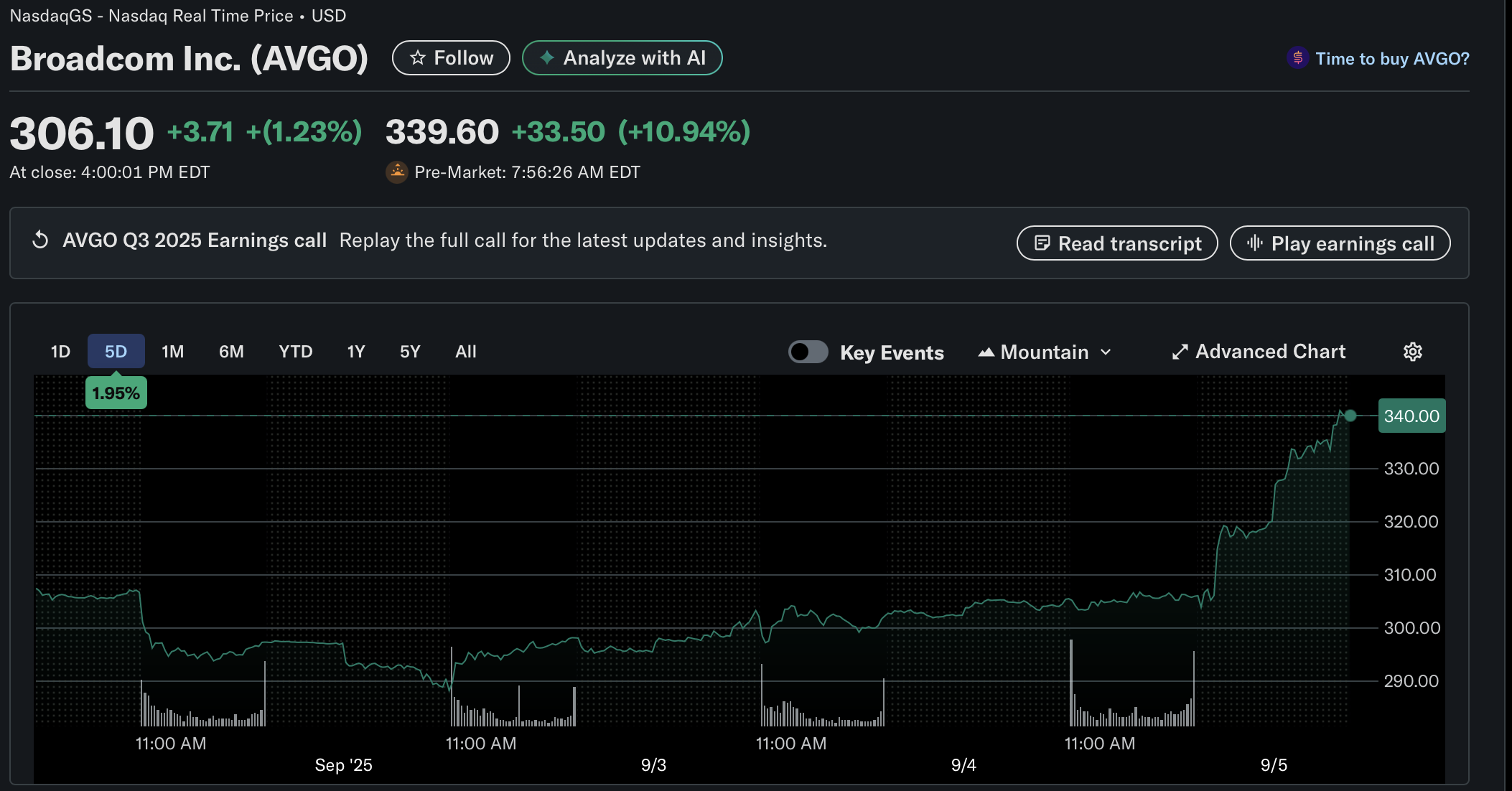Select the 1M time range

point(172,352)
